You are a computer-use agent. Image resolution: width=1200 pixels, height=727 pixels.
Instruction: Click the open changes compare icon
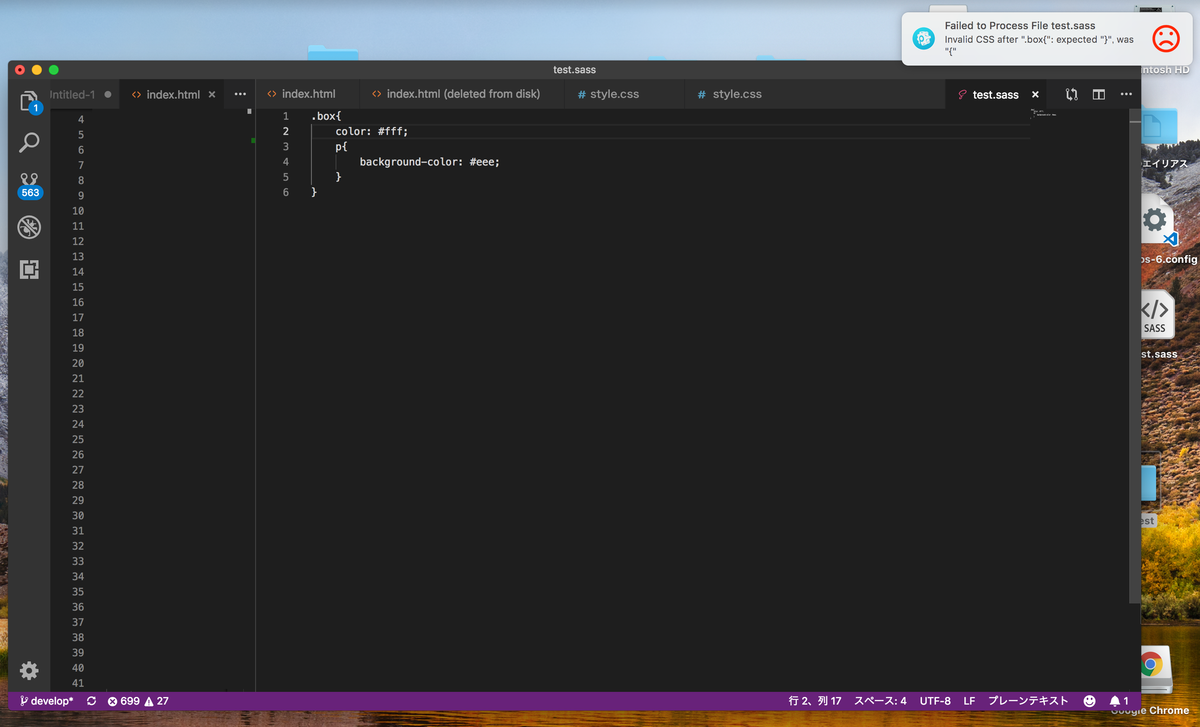pyautogui.click(x=1071, y=95)
